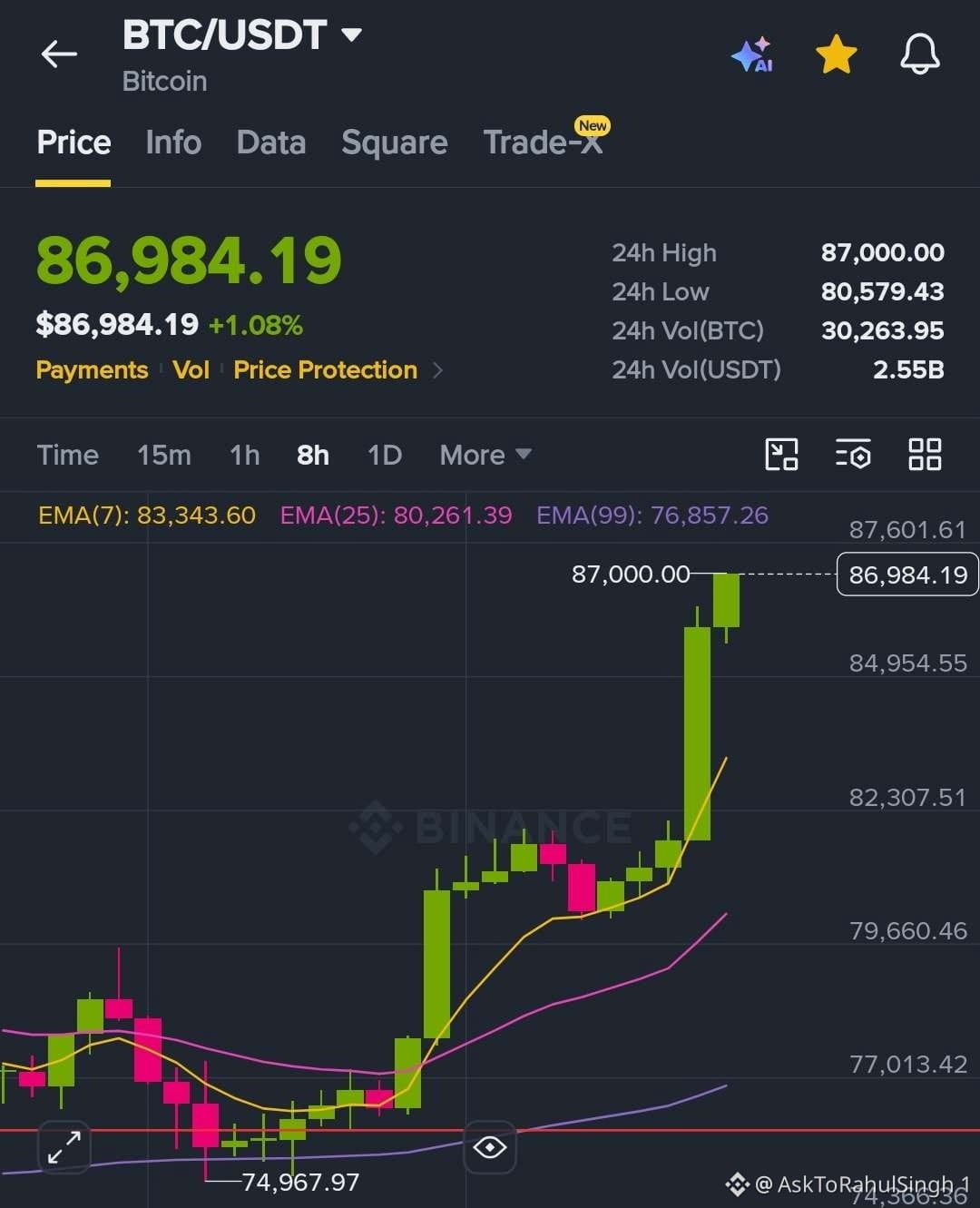Select the 1D chart interval
980x1208 pixels.
(385, 455)
